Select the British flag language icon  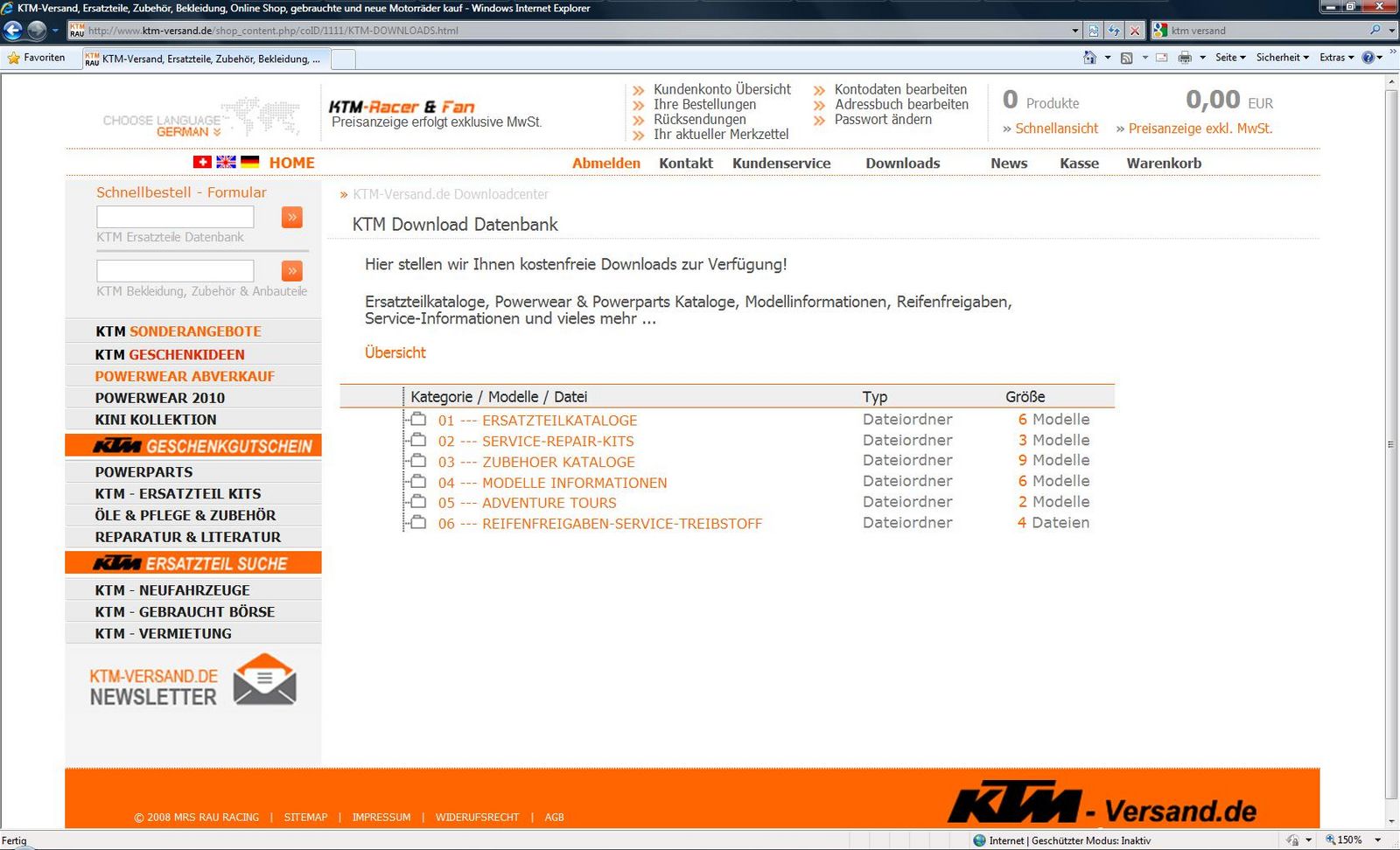[x=226, y=163]
